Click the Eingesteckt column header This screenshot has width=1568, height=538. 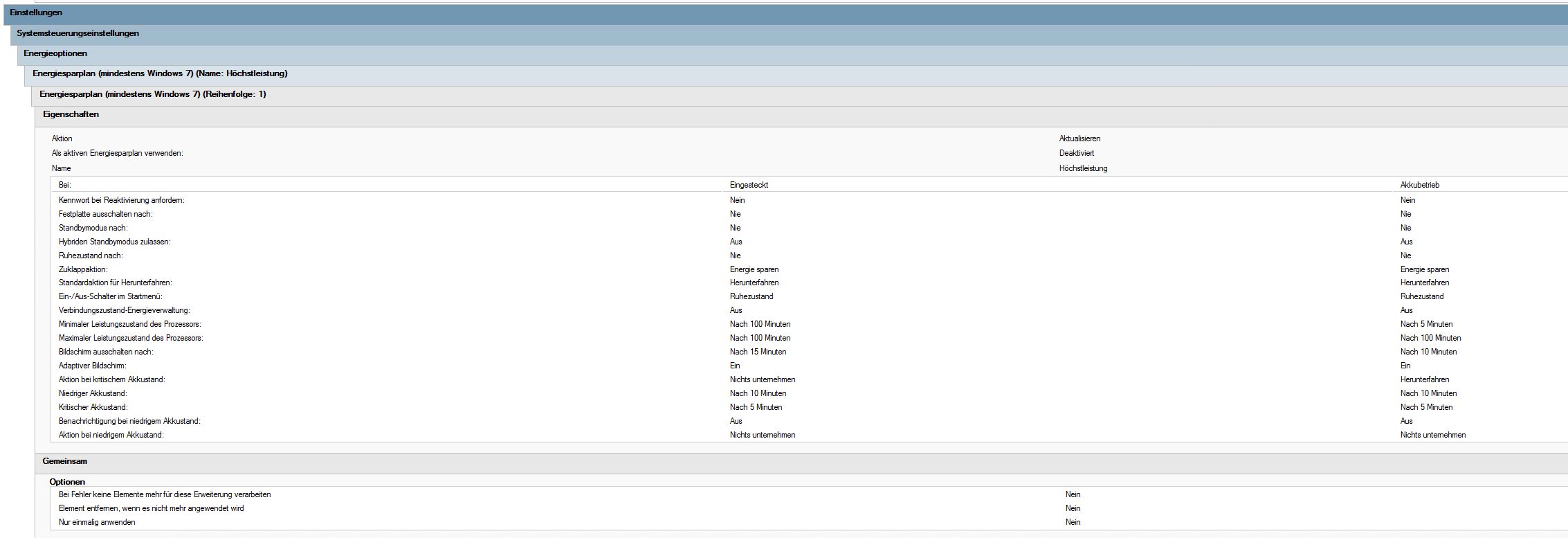749,185
